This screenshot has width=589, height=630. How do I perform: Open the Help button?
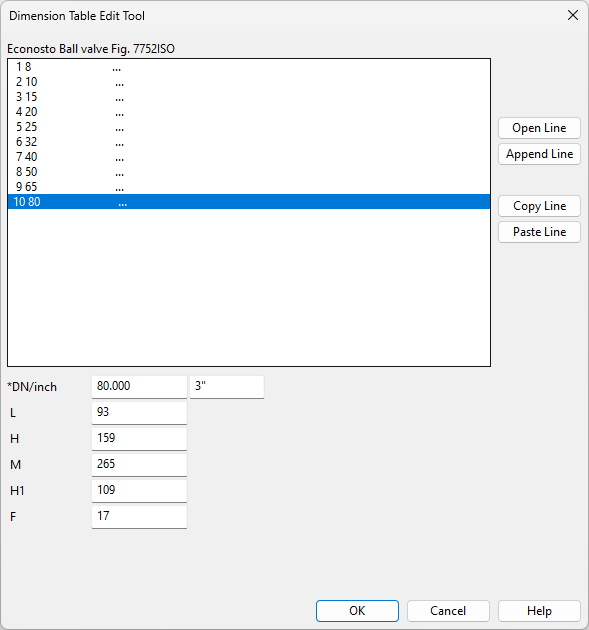coord(539,611)
